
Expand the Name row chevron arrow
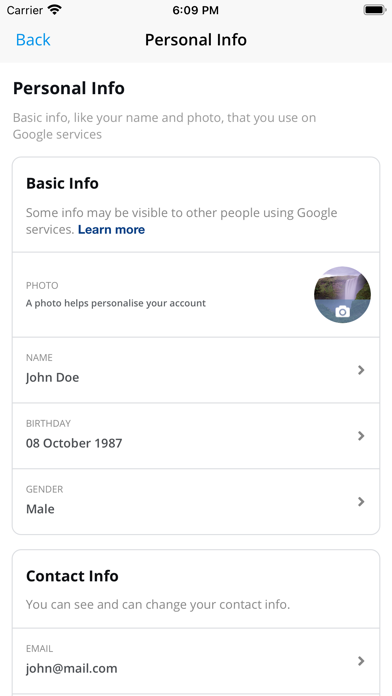coord(361,370)
